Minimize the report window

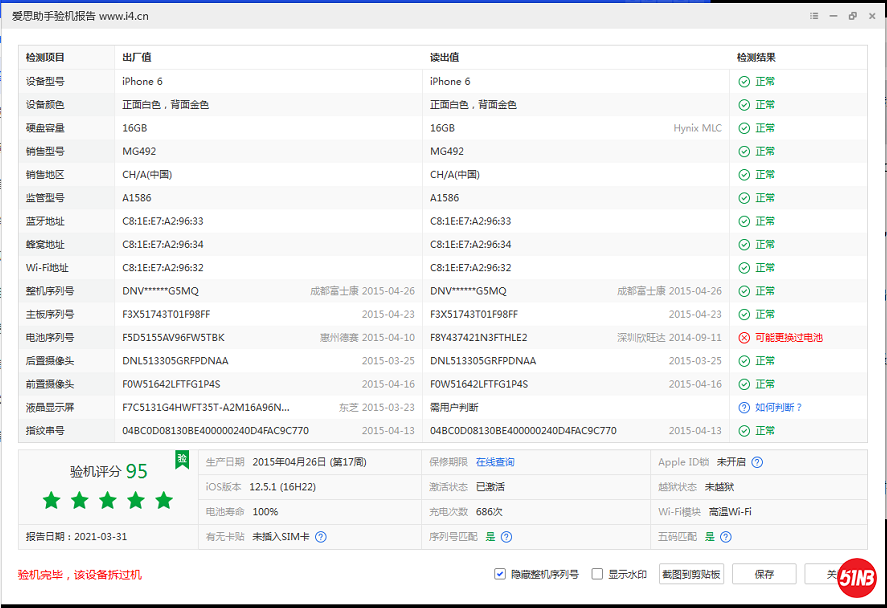(x=833, y=16)
